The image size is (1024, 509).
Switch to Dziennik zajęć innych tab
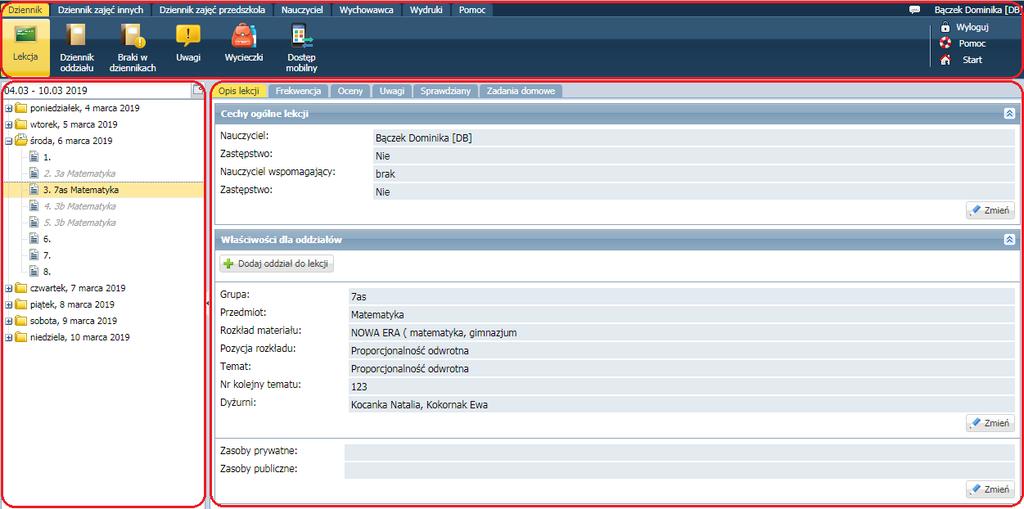101,10
